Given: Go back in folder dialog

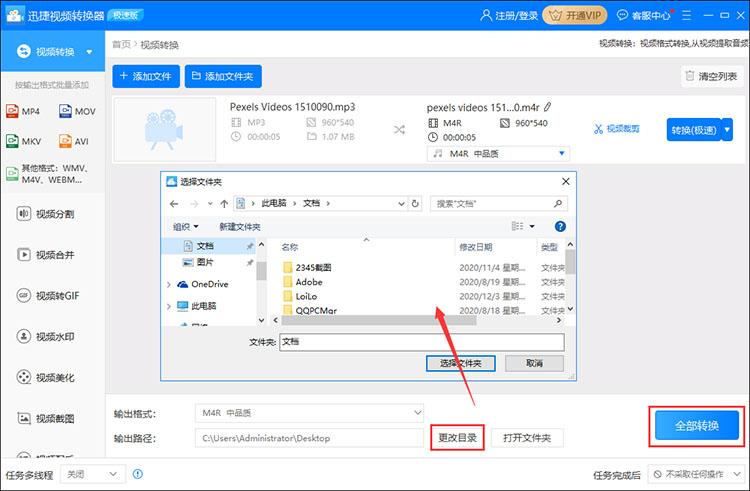Looking at the screenshot, I should 174,204.
